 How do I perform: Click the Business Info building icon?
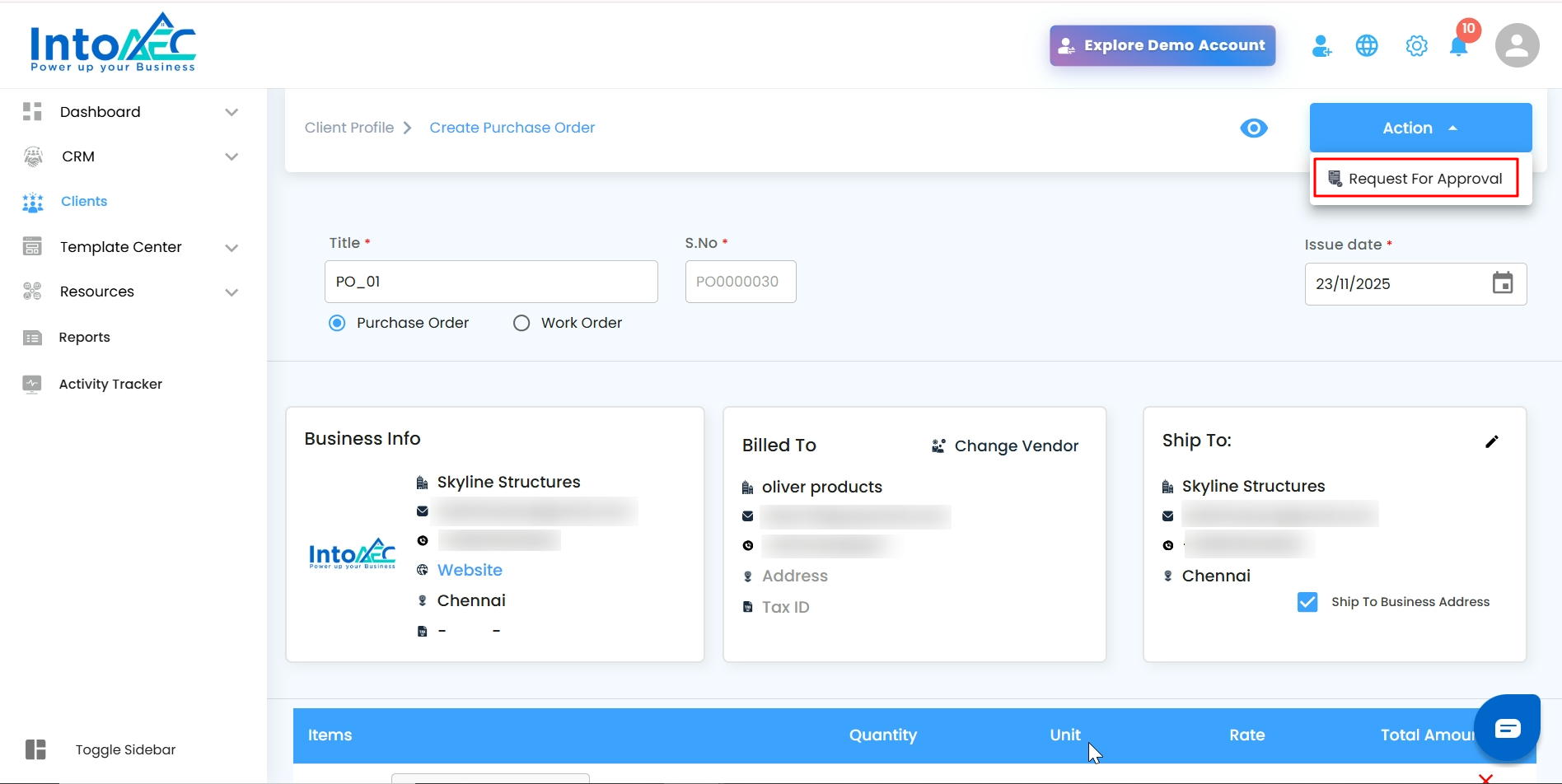coord(423,483)
